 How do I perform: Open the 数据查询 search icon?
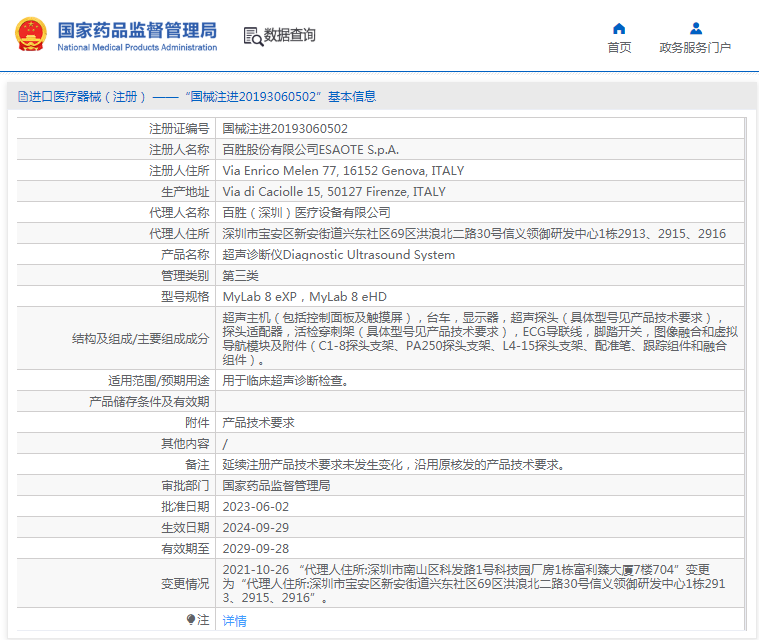coord(253,36)
